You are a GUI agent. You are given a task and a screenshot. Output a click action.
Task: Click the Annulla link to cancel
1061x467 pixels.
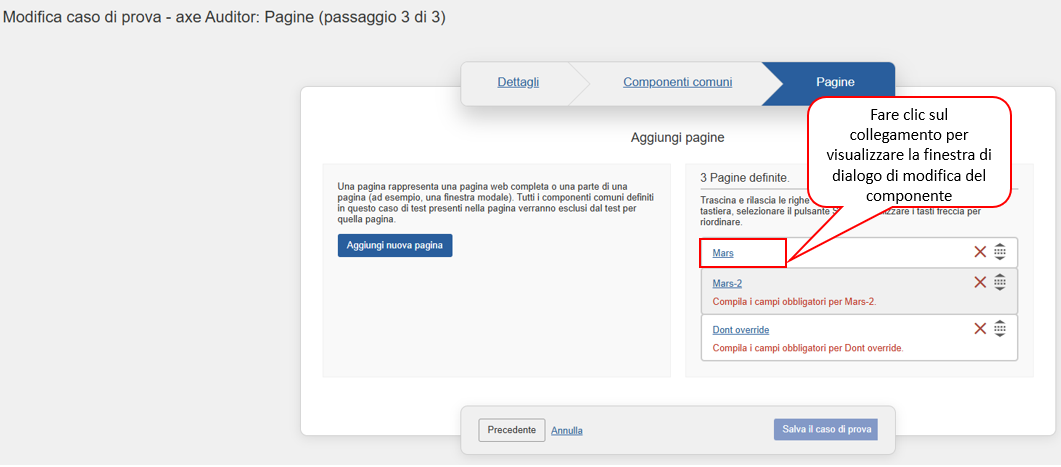[x=567, y=431]
